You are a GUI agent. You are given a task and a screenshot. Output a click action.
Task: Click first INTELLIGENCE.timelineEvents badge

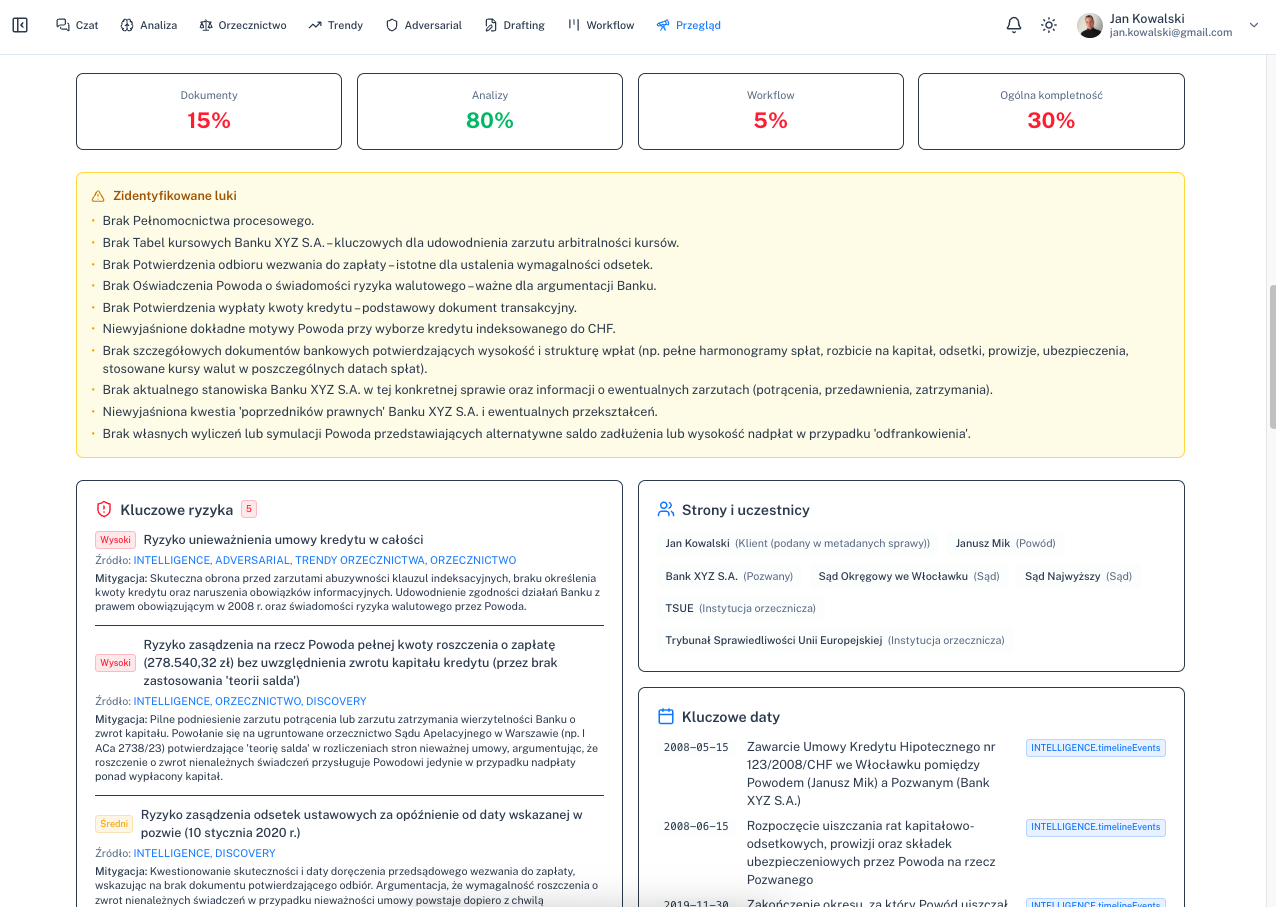[x=1095, y=748]
